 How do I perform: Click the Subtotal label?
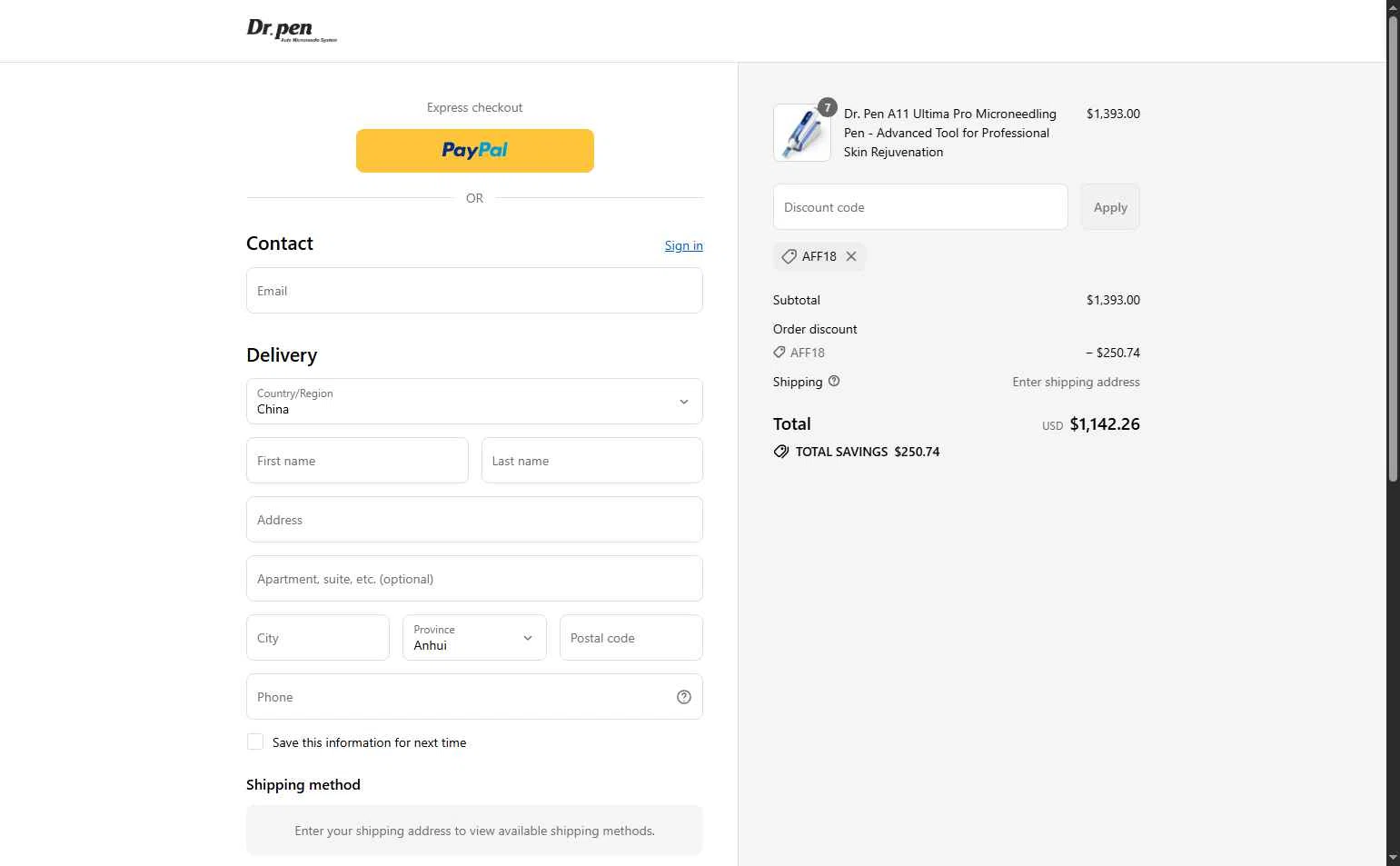797,300
